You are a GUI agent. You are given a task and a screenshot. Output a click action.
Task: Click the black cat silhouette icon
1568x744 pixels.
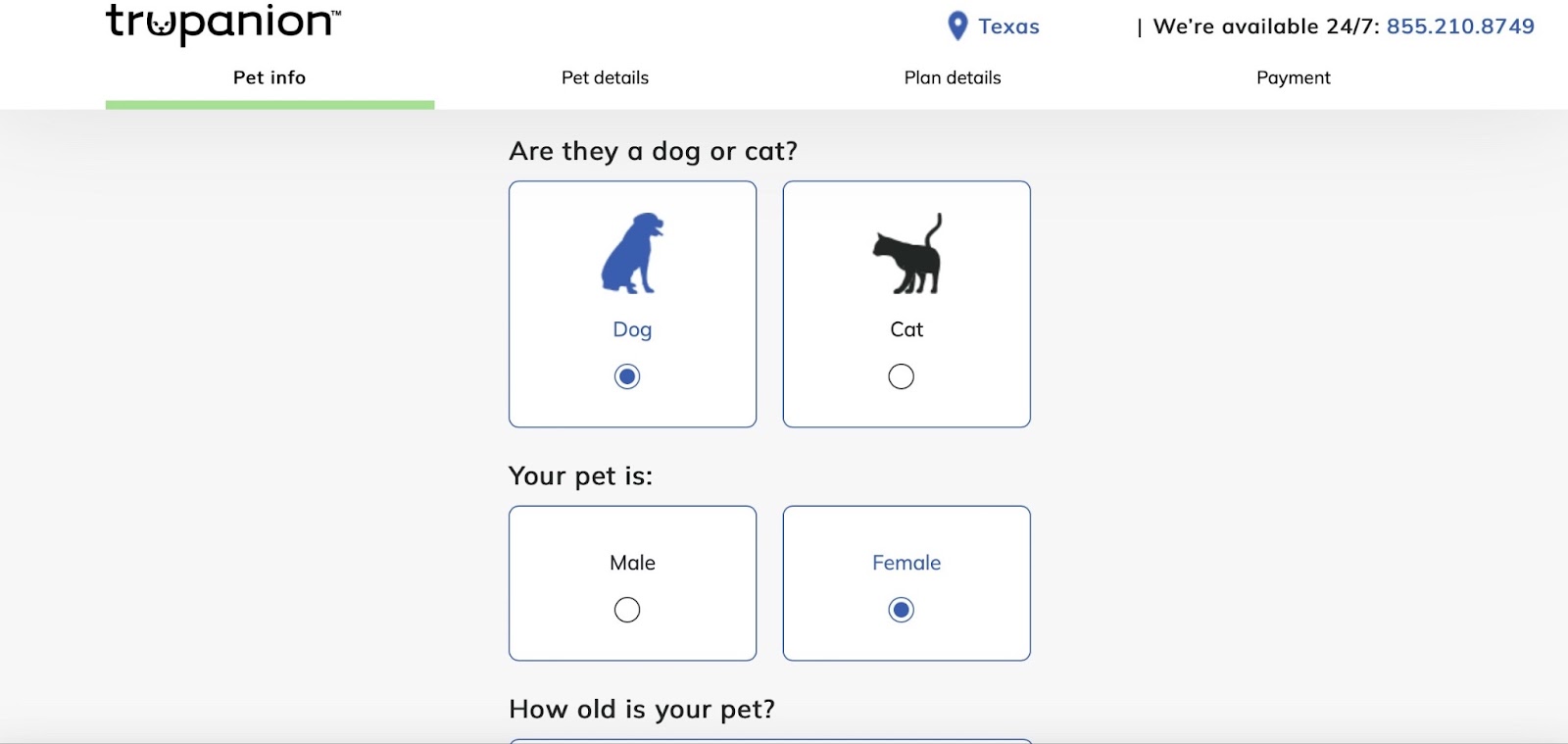907,255
